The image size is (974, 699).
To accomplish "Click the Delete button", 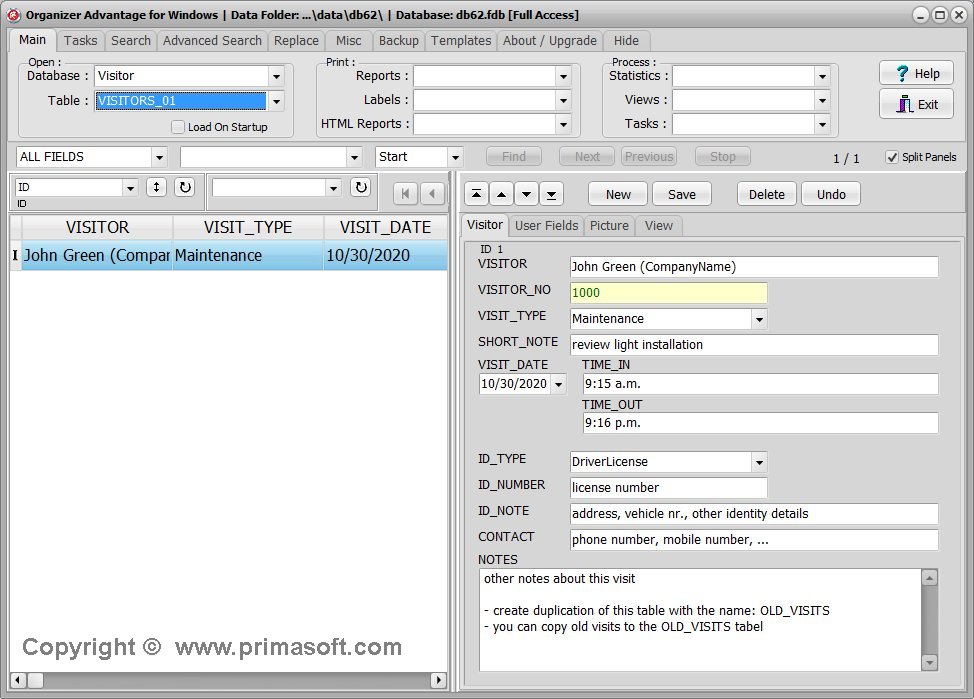I will (x=767, y=194).
